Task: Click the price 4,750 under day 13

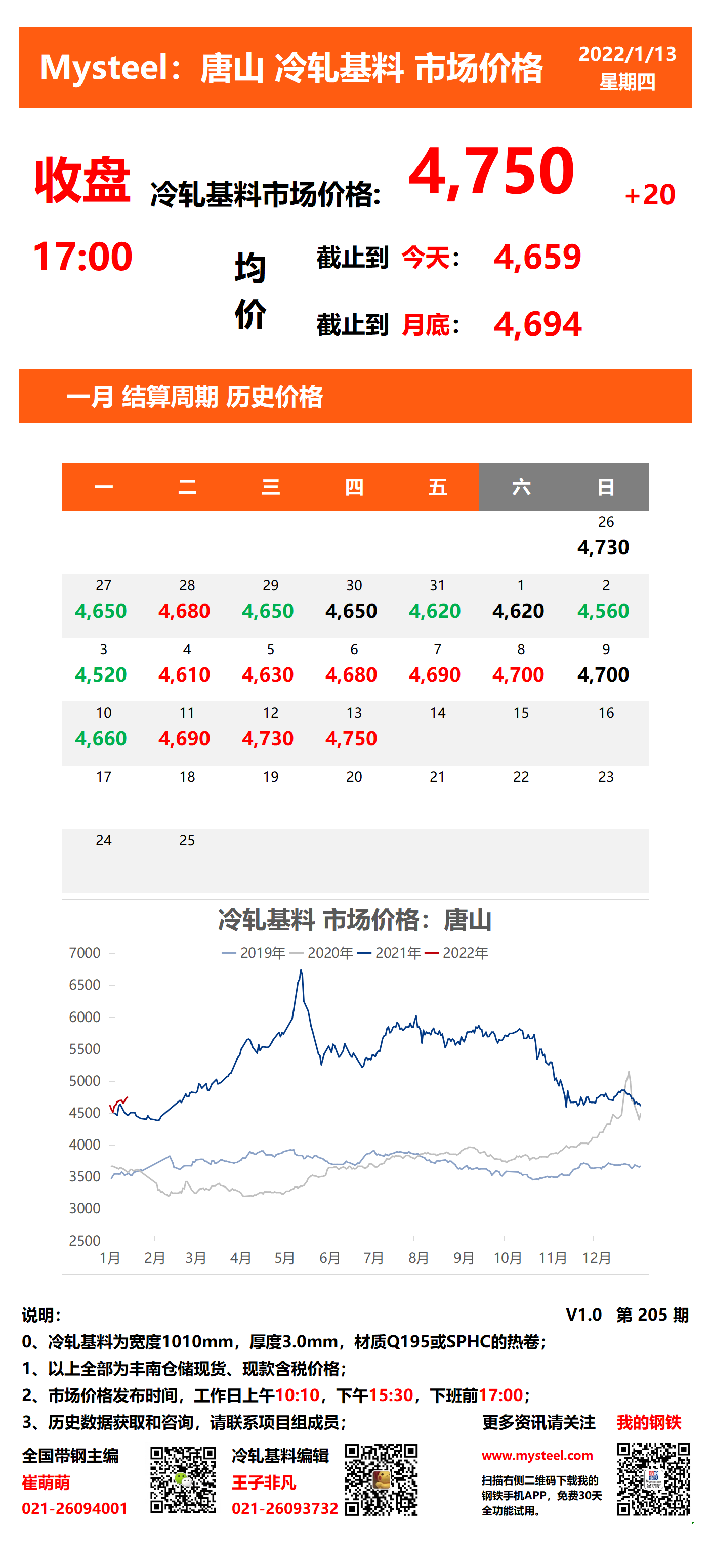Action: click(351, 738)
